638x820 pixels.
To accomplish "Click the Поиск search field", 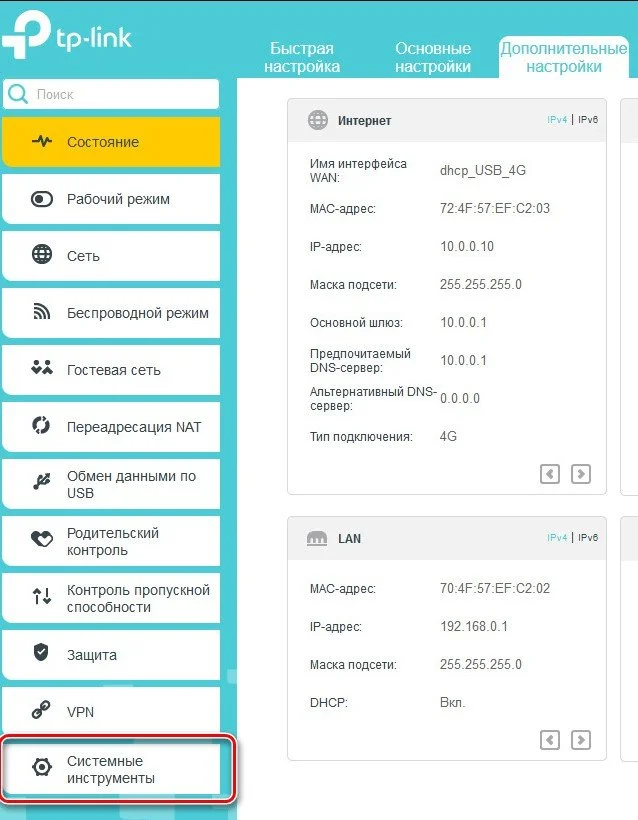I will 111,94.
